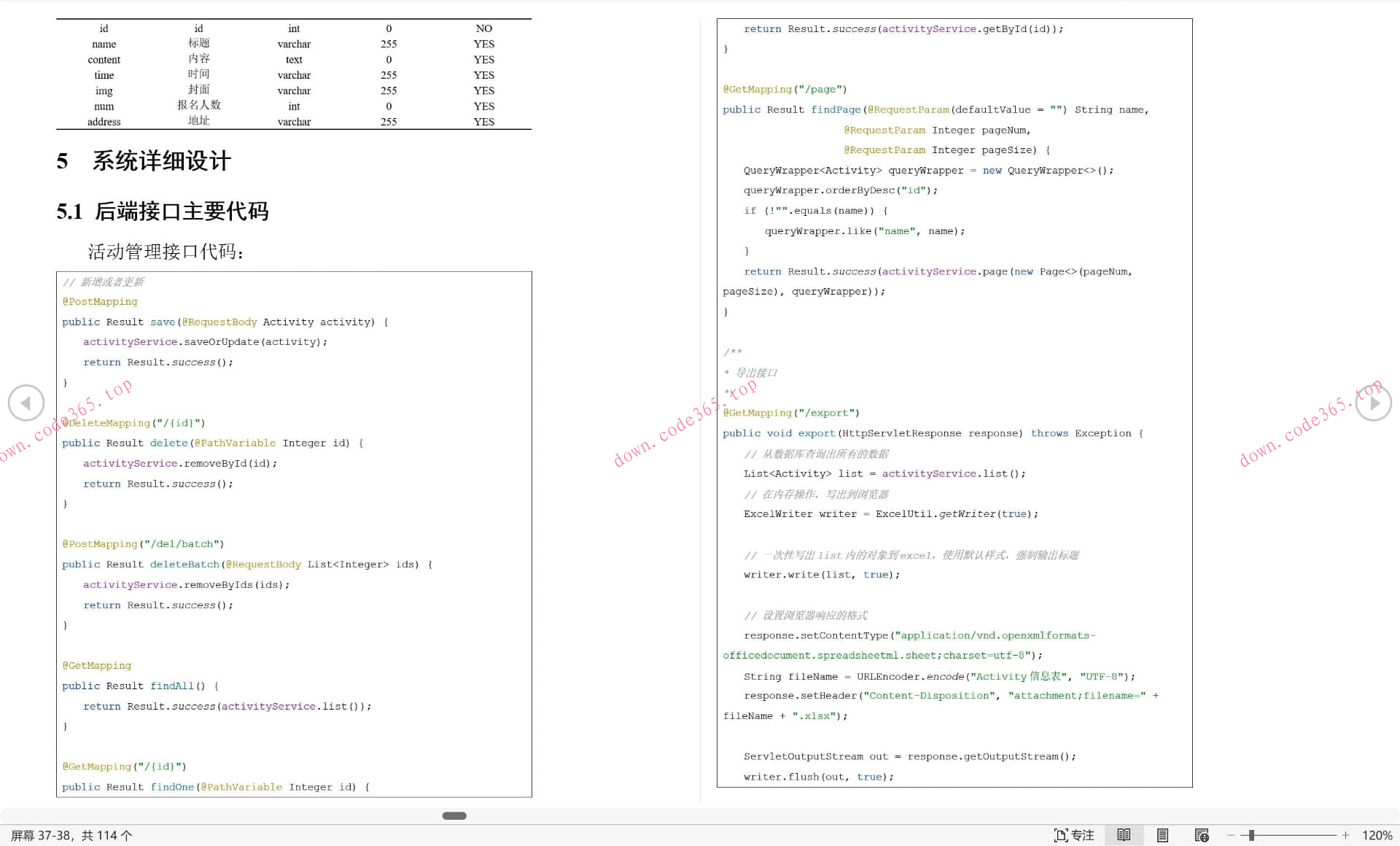Zoom in with the plus icon
This screenshot has width=1400, height=846.
(x=1345, y=835)
